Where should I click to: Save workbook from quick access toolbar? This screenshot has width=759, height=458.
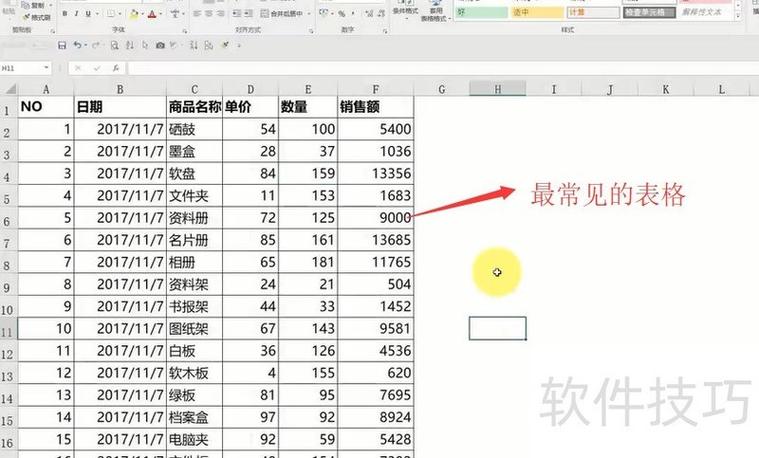pyautogui.click(x=62, y=46)
